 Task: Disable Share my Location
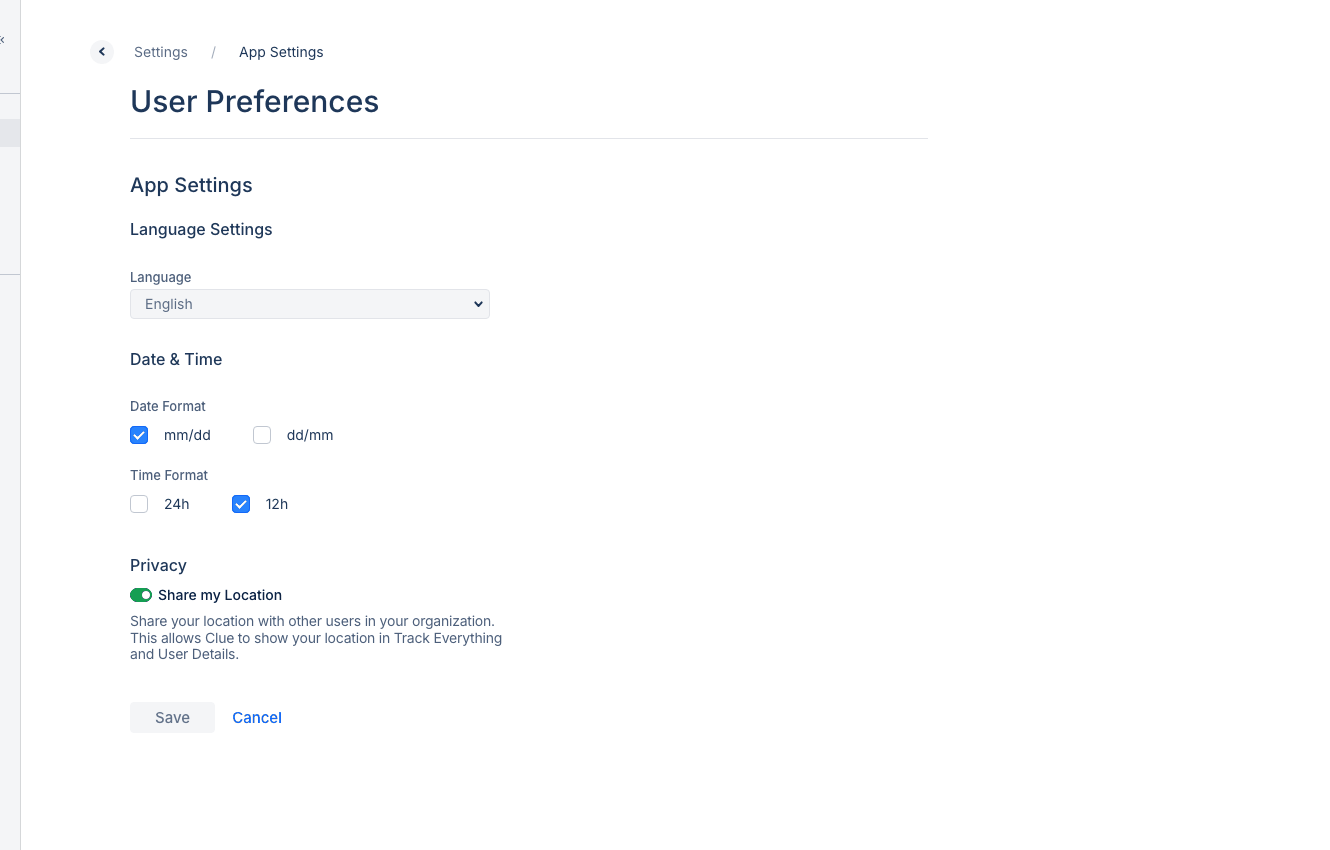tap(140, 595)
